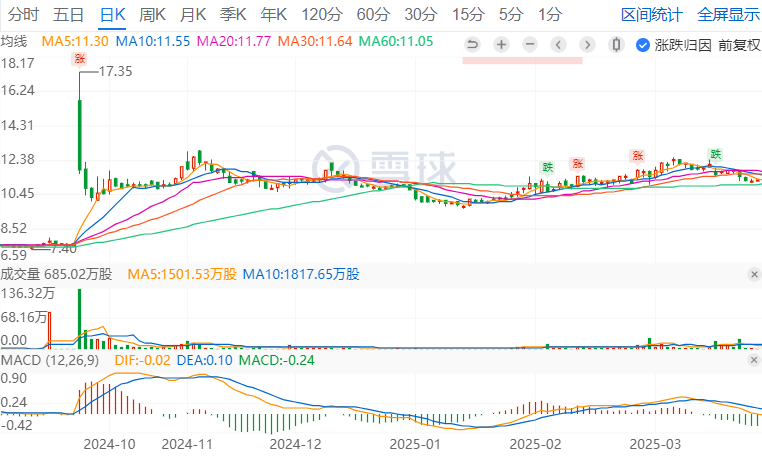
Task: Click the 2024-10 date axis label
Action: [109, 444]
